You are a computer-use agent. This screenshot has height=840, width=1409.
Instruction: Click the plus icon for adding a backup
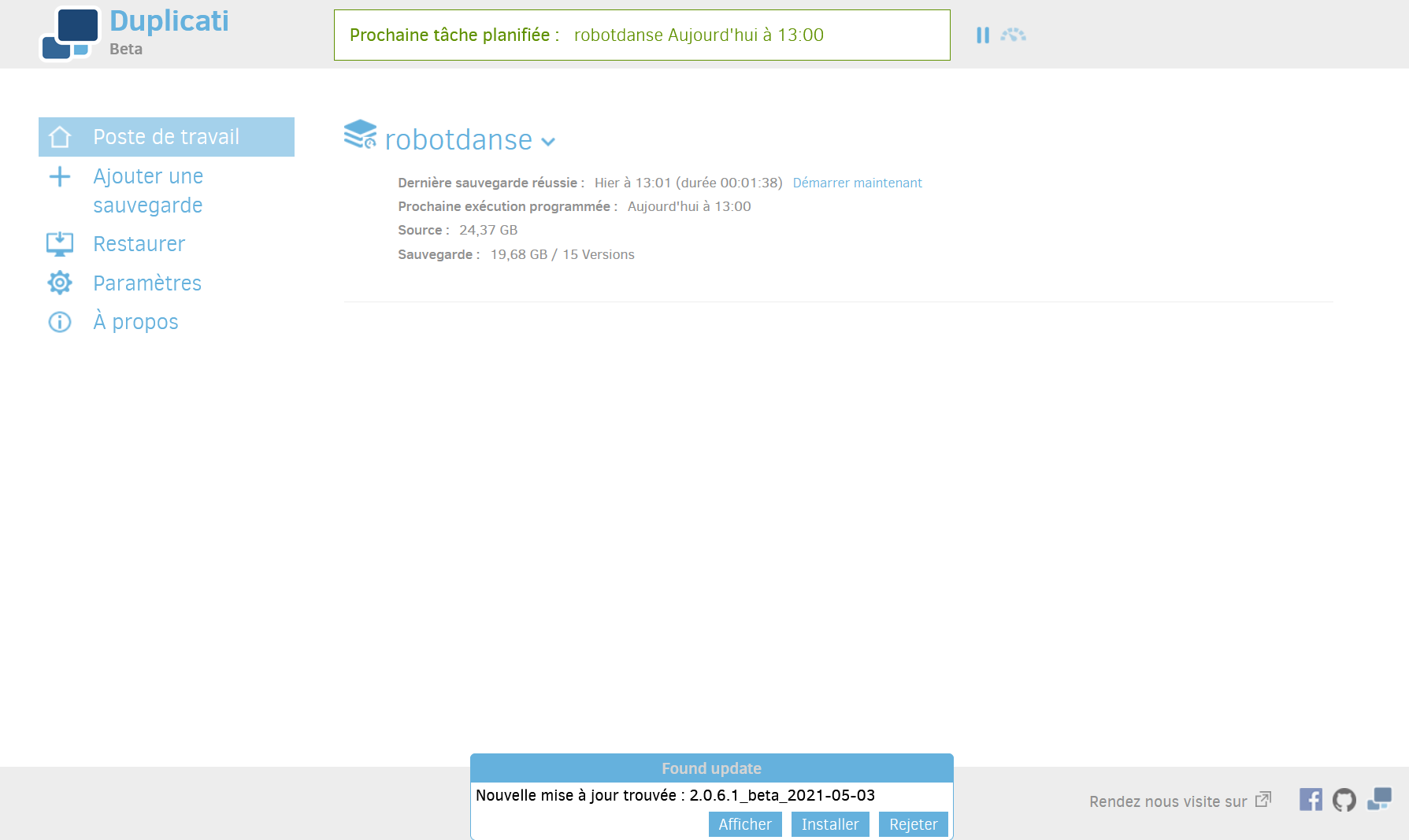[x=60, y=176]
